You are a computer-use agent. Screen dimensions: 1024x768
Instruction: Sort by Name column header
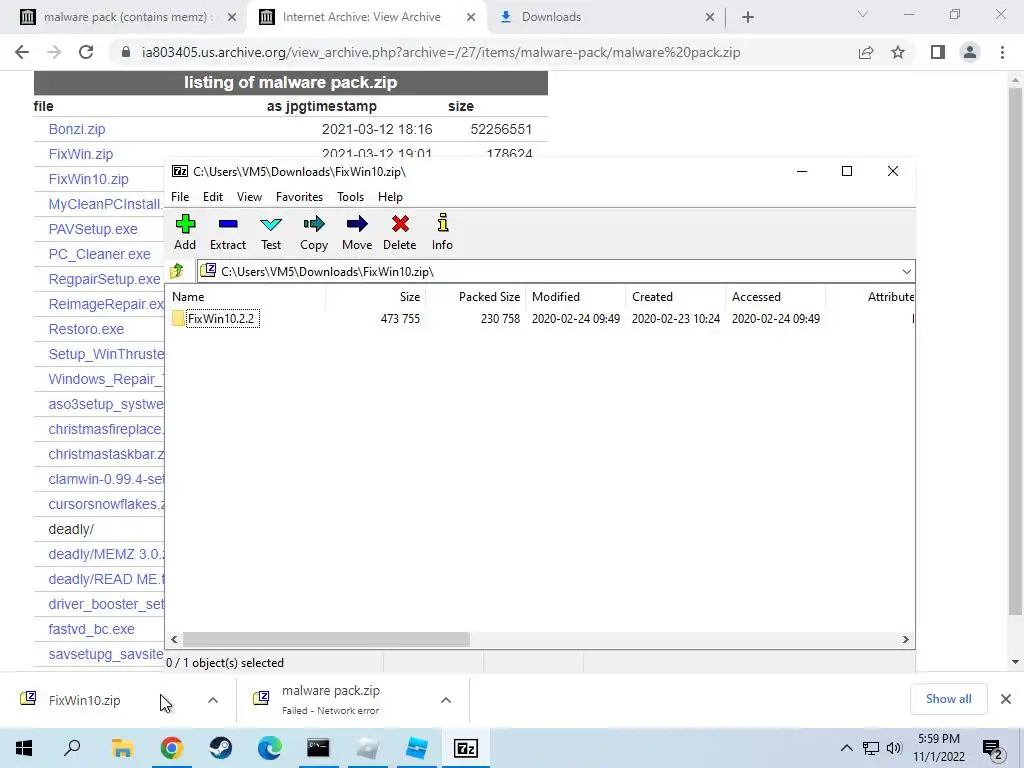247,296
